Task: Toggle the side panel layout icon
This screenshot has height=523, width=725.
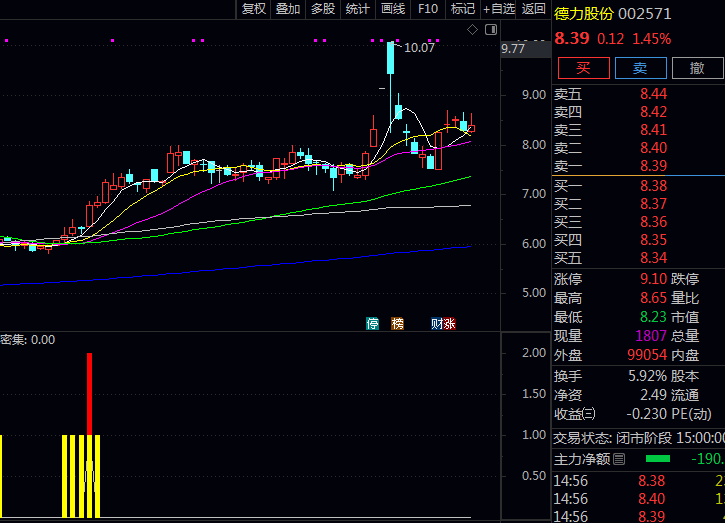Action: click(491, 30)
